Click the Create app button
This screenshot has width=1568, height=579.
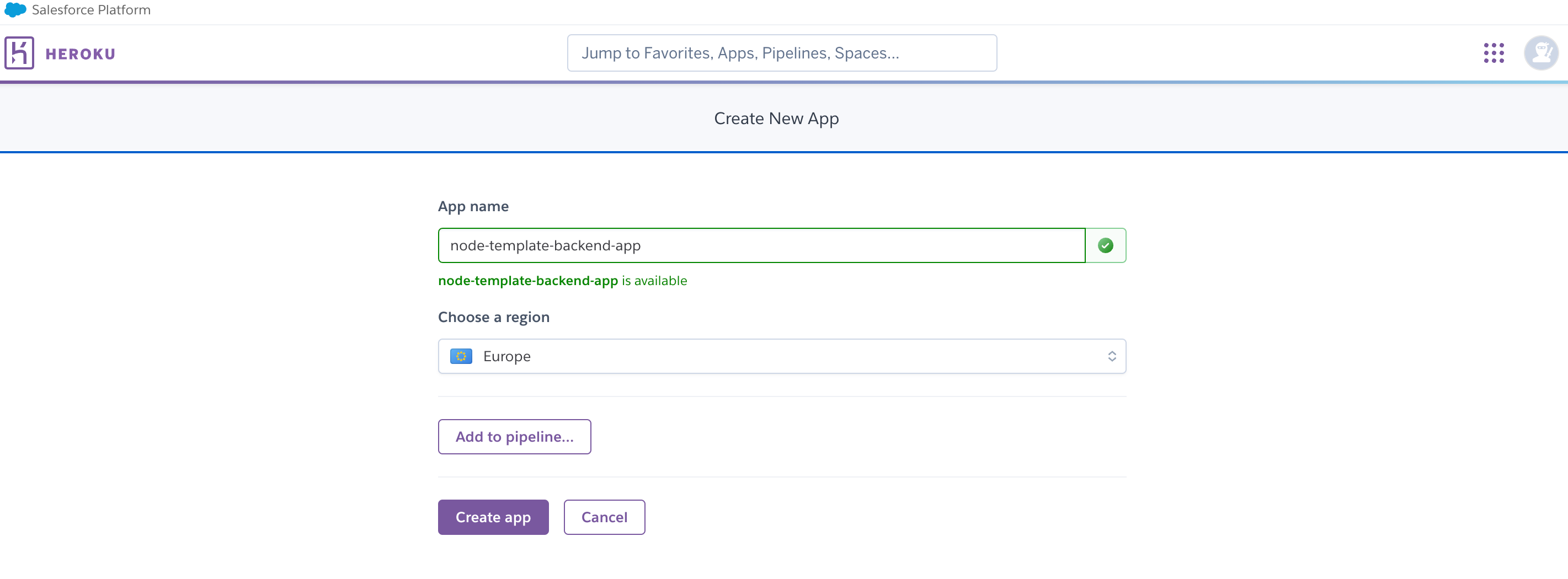tap(493, 517)
